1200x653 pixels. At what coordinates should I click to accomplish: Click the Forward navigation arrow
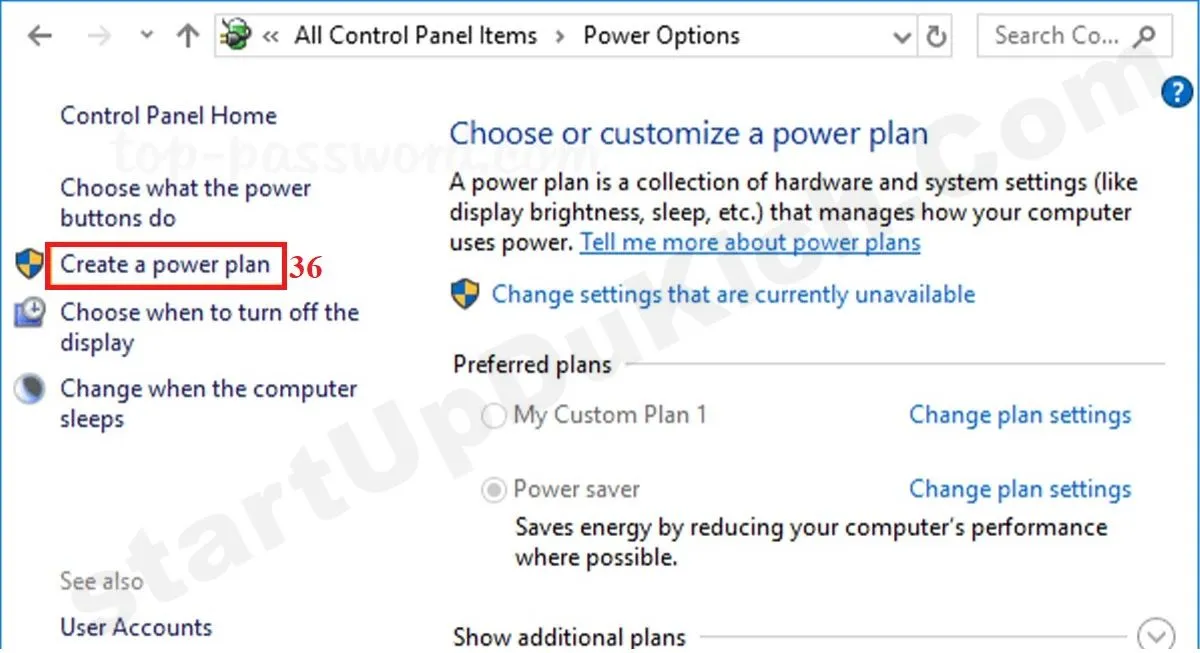pos(99,37)
